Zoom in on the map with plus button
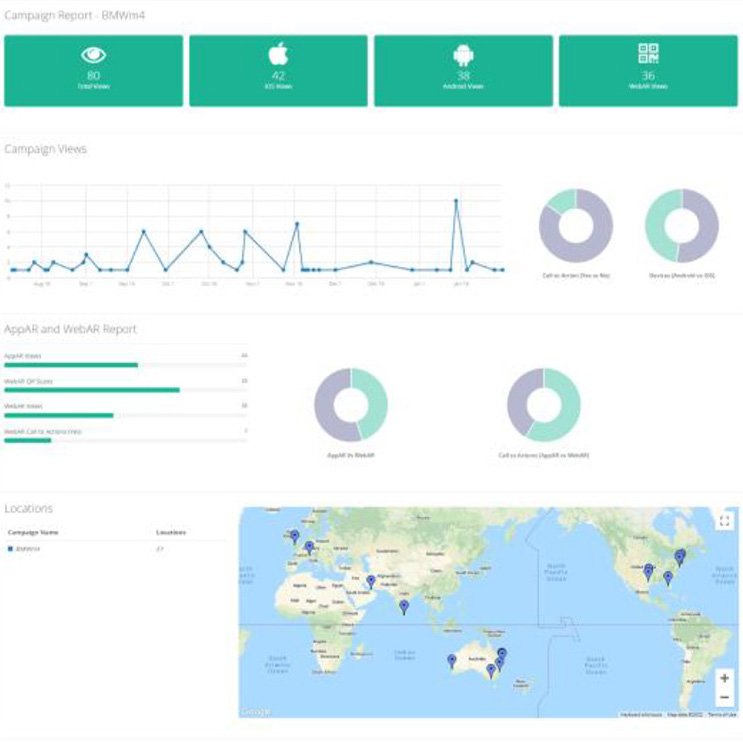 [x=724, y=678]
